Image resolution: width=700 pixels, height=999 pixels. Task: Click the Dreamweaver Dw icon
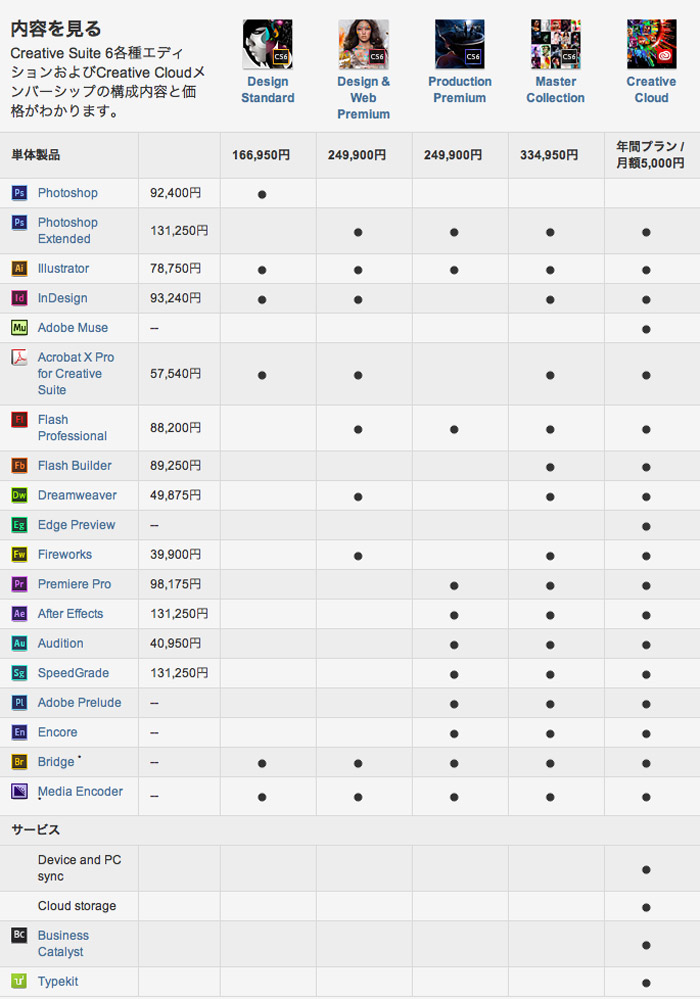pyautogui.click(x=19, y=495)
